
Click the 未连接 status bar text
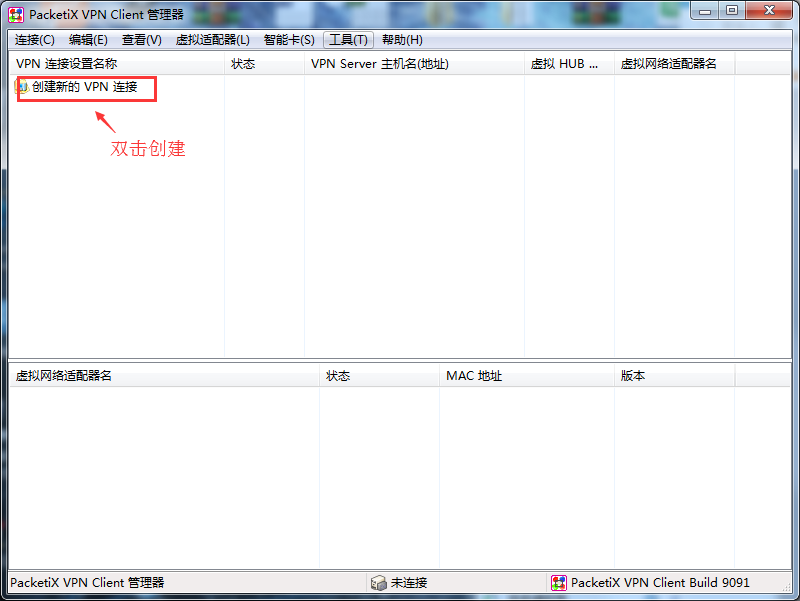coord(409,583)
